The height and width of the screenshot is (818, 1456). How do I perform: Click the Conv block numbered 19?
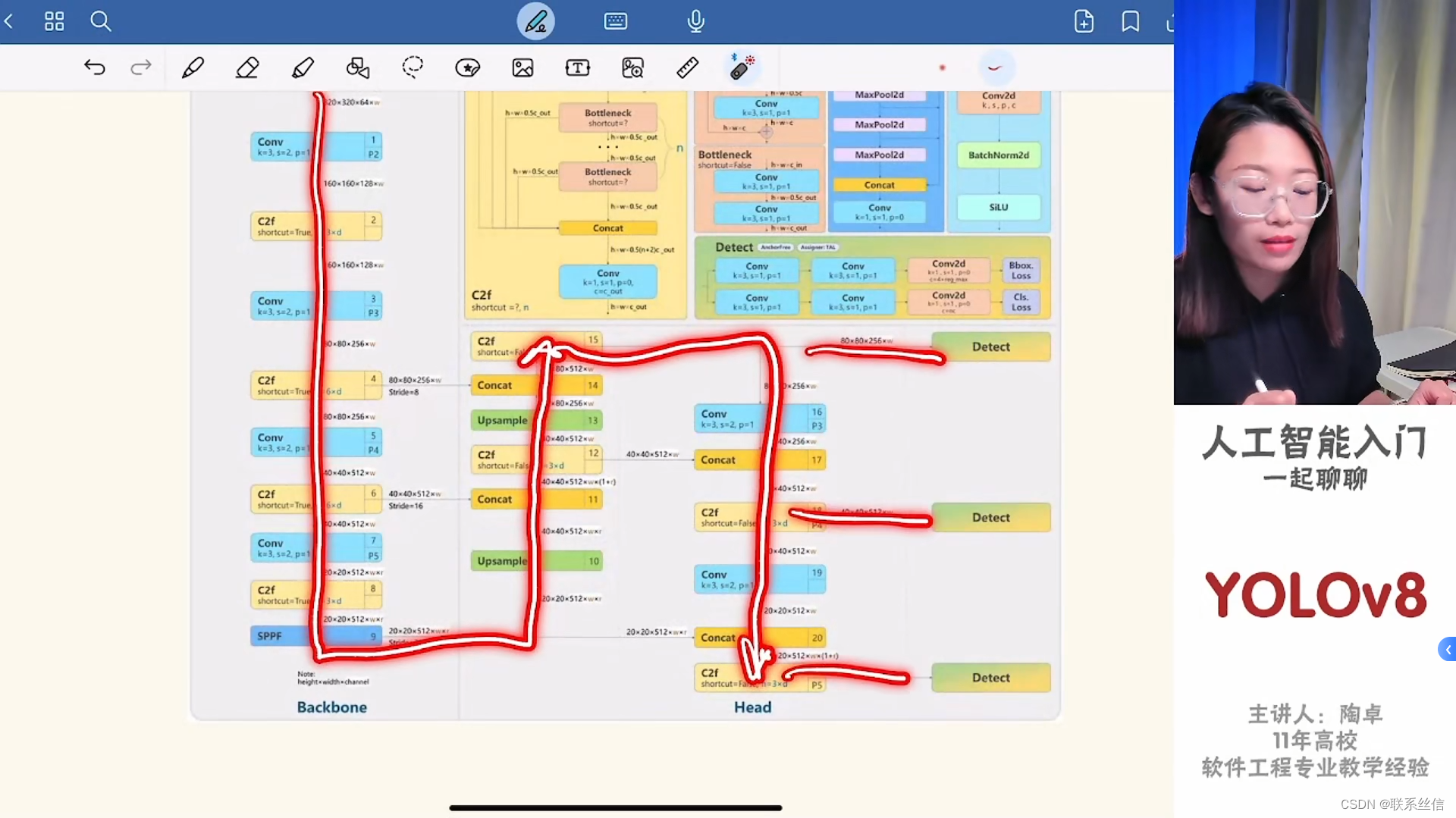760,579
